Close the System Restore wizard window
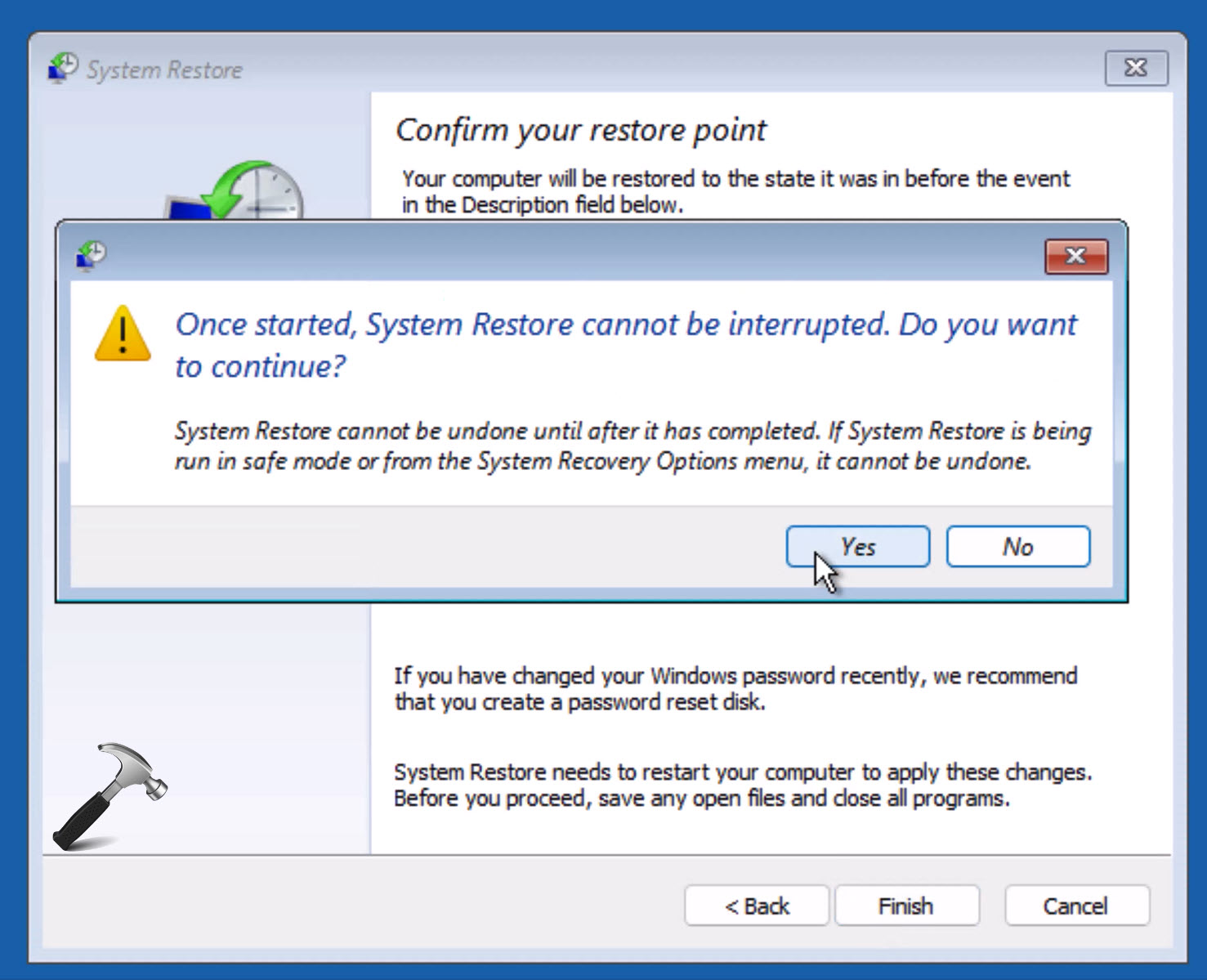The image size is (1207, 980). [1135, 68]
